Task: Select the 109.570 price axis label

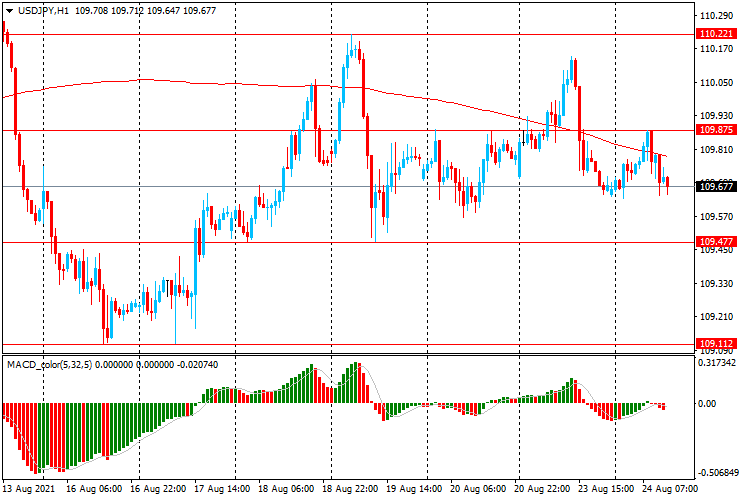Action: pyautogui.click(x=716, y=217)
